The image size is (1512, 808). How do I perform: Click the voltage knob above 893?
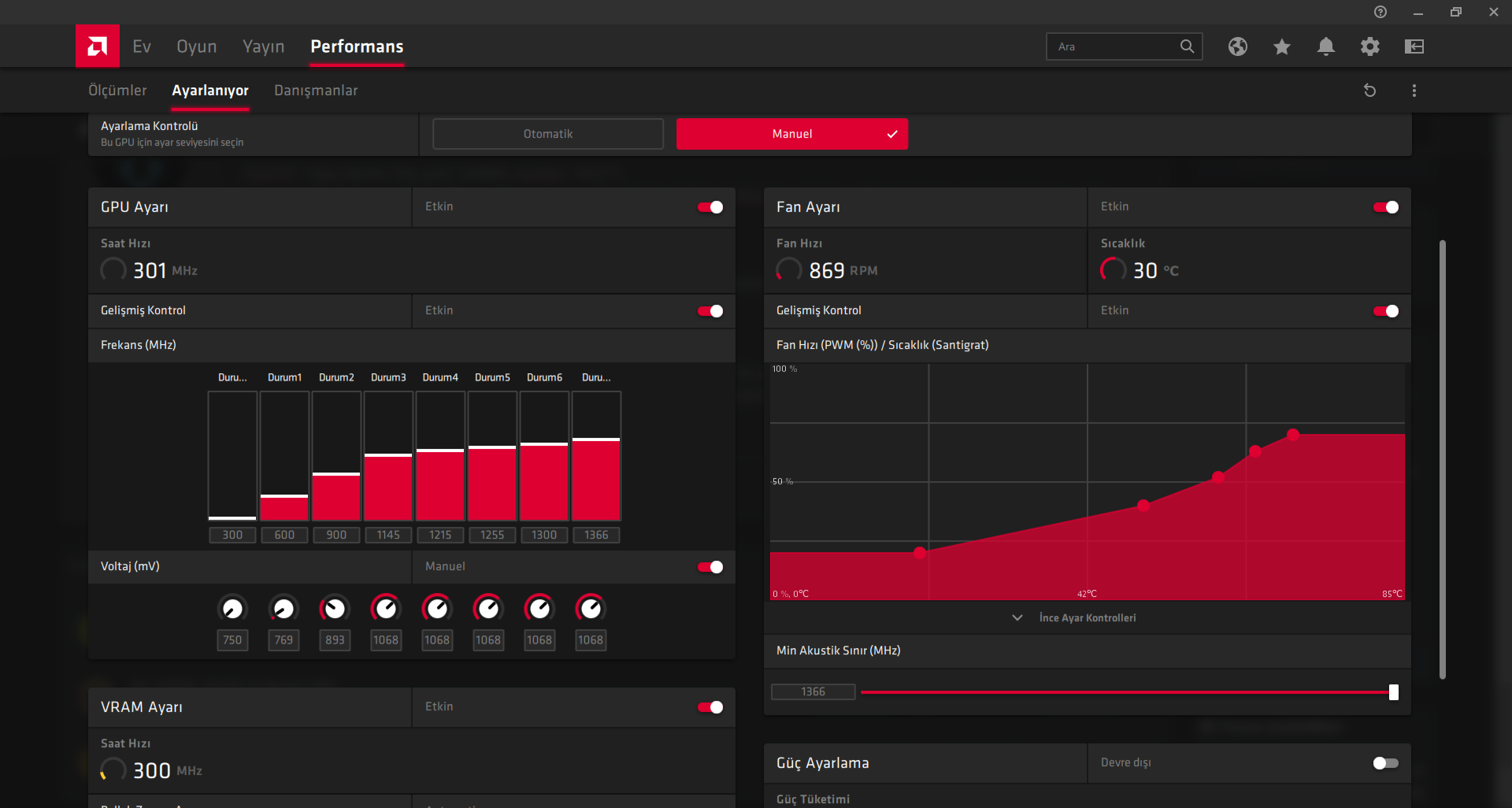point(335,609)
